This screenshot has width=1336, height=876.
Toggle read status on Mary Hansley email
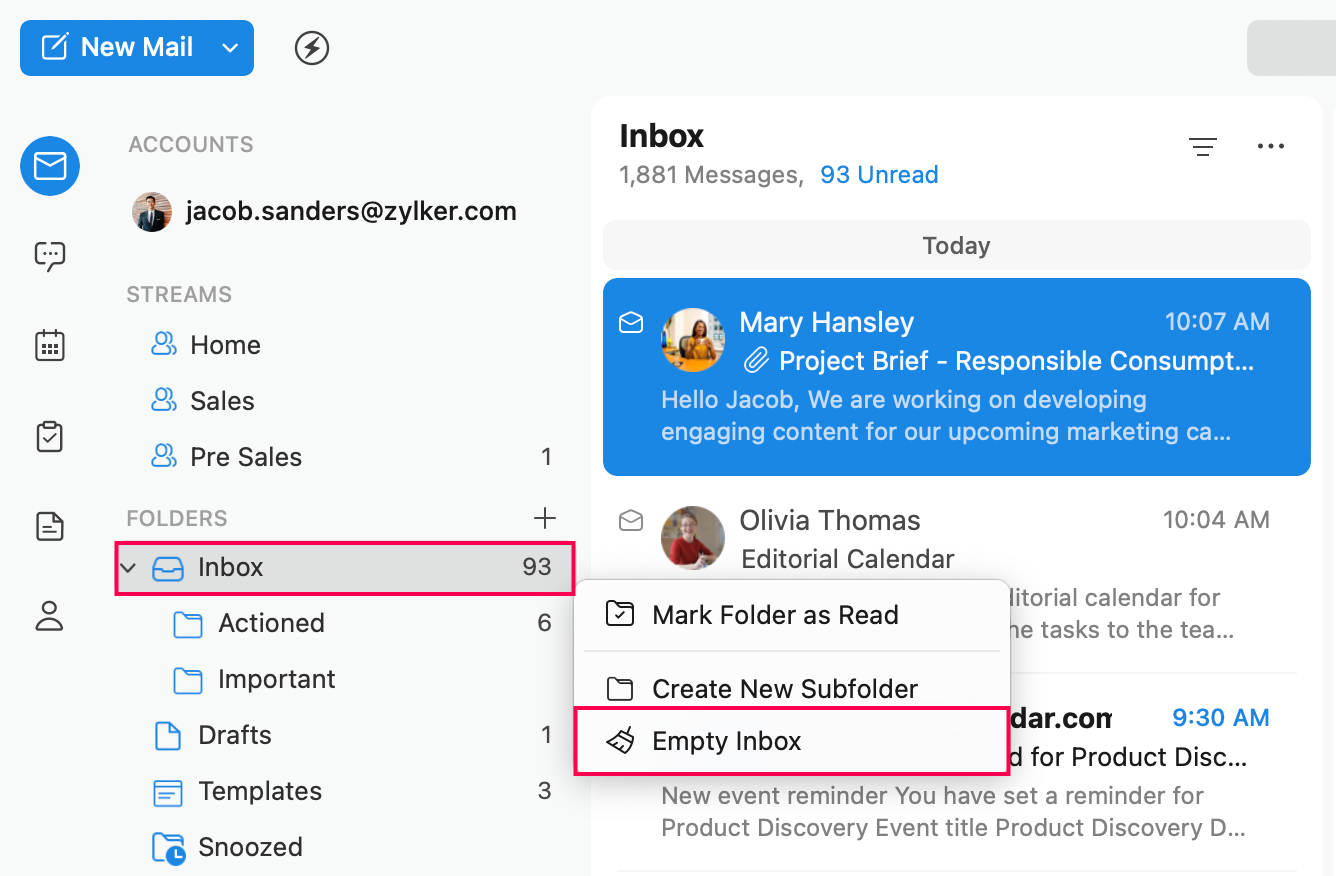point(631,322)
